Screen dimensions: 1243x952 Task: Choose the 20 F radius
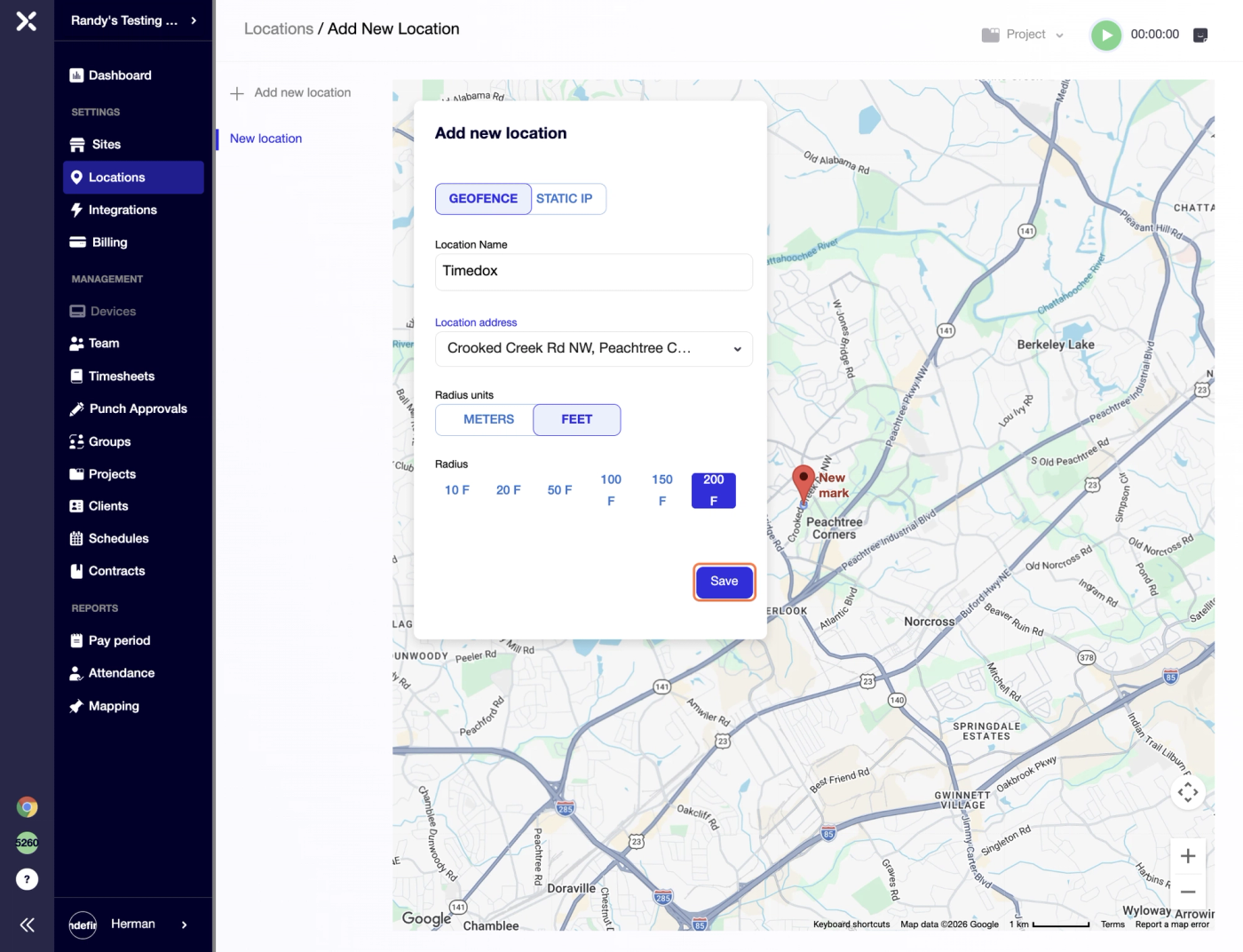pyautogui.click(x=509, y=490)
